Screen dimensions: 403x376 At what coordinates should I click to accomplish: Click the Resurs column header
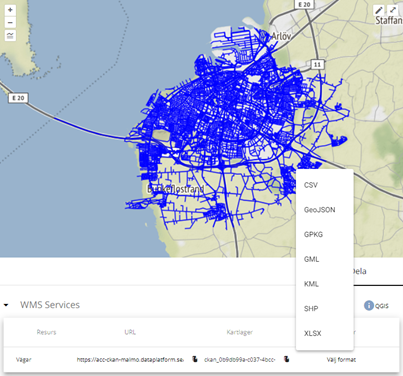46,332
